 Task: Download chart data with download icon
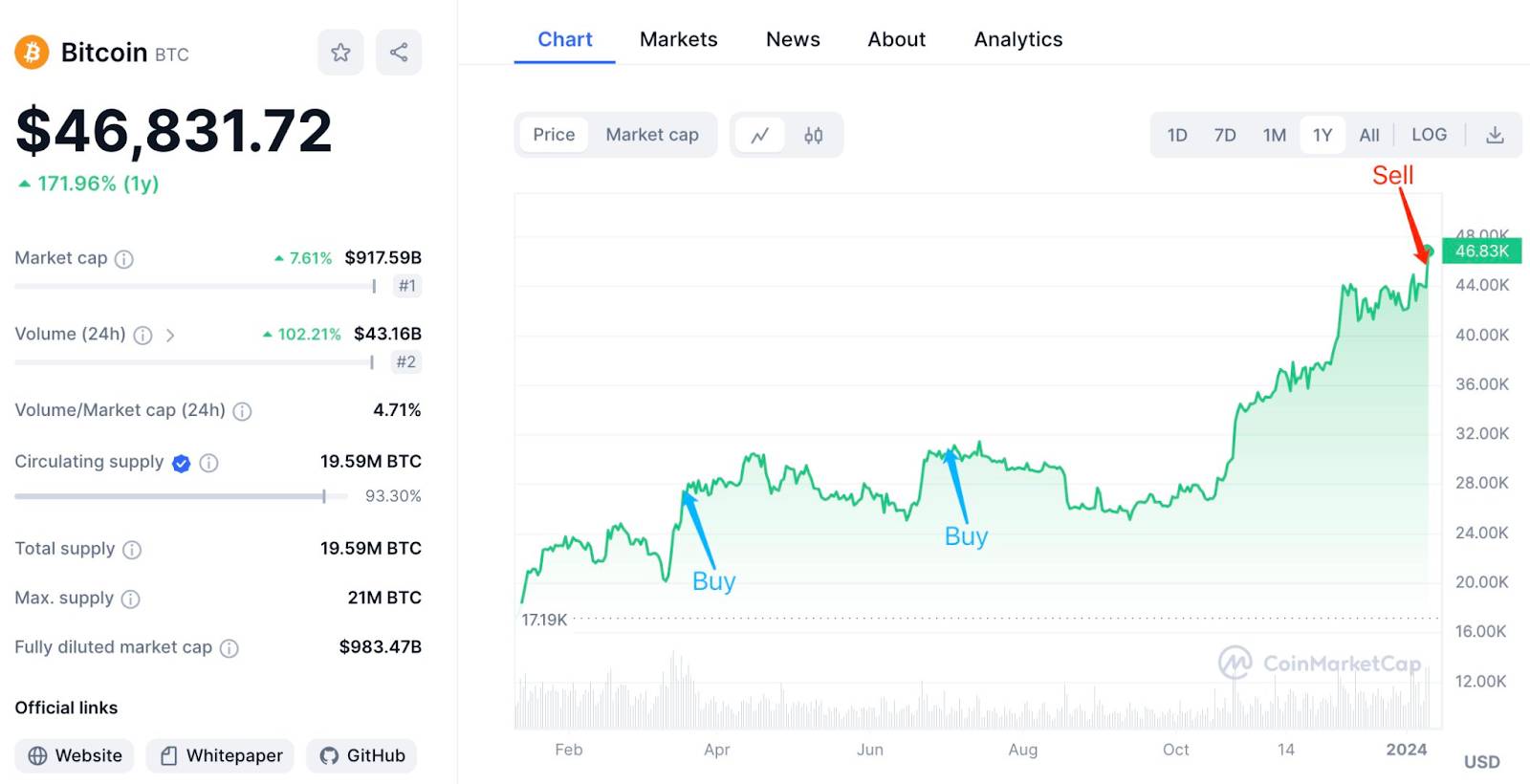pyautogui.click(x=1495, y=136)
